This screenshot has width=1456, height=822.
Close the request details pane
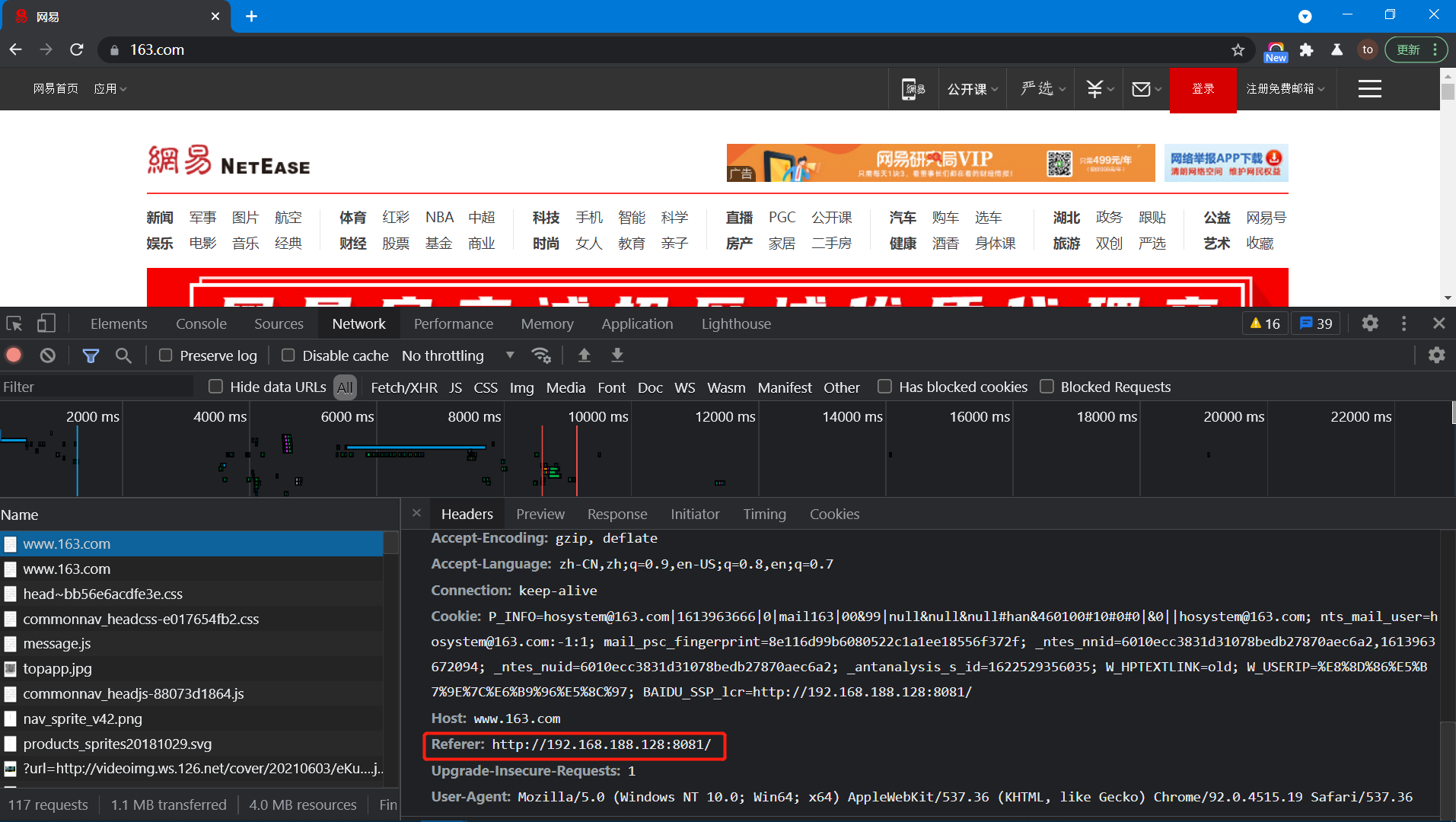click(416, 513)
